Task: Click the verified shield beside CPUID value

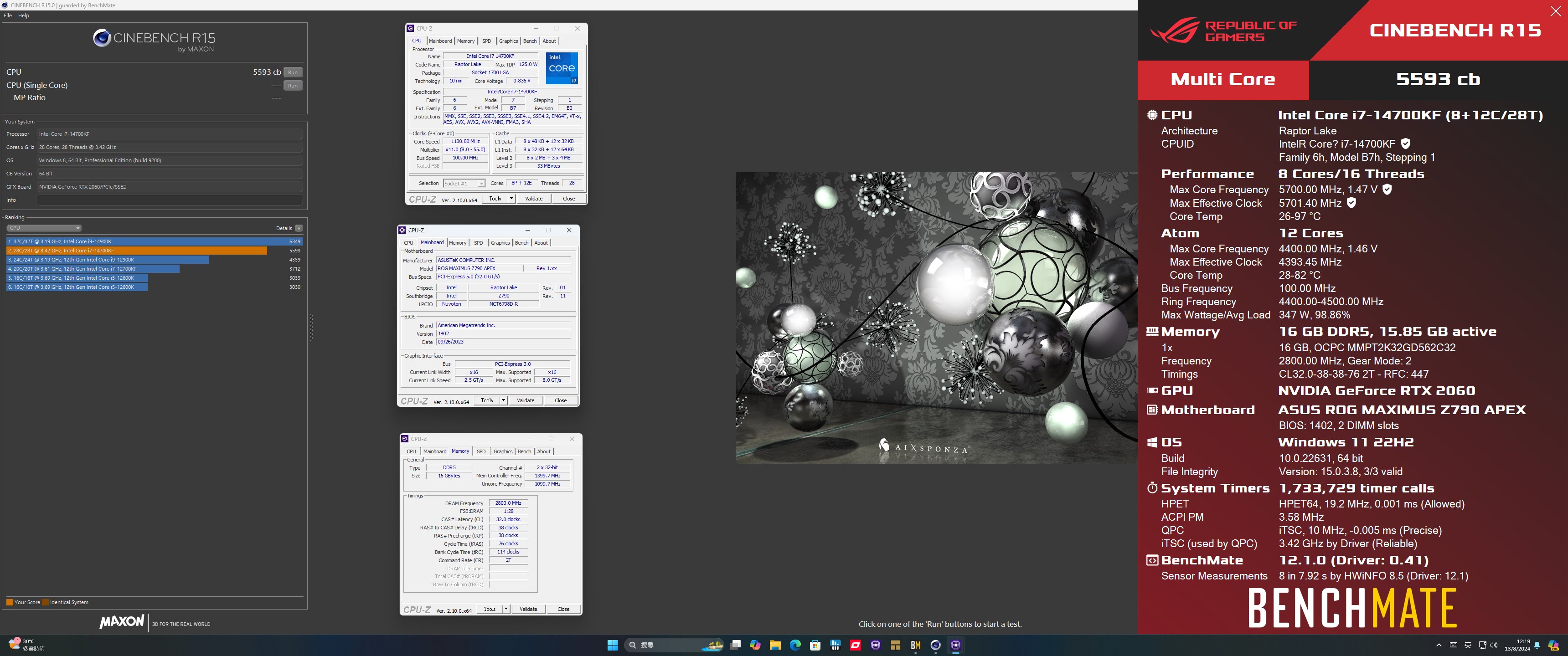Action: pos(1405,143)
